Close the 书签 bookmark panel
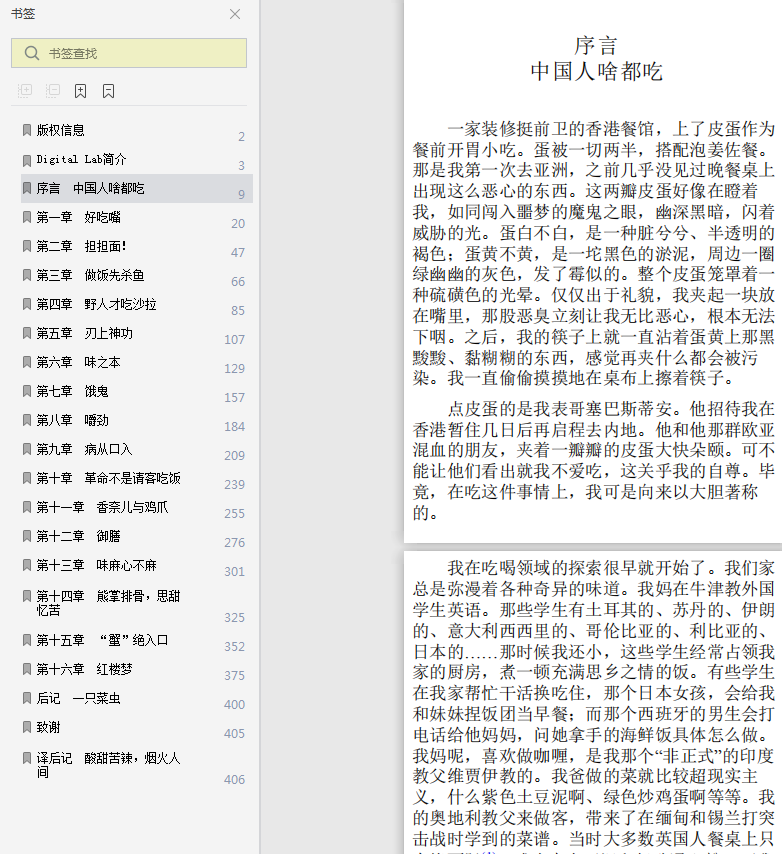This screenshot has width=782, height=854. coord(235,14)
